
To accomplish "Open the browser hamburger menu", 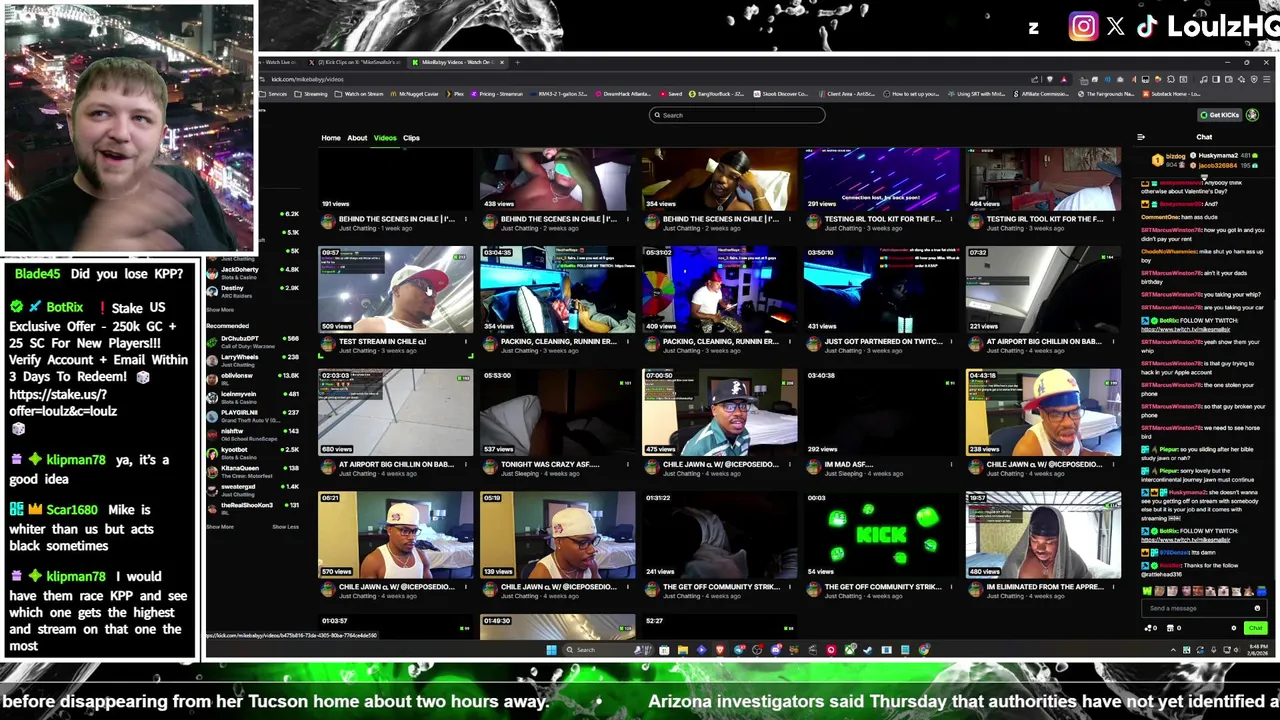I will (x=1266, y=79).
